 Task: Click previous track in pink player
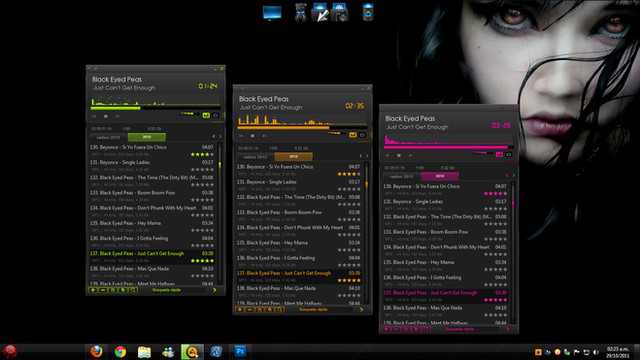[x=387, y=156]
